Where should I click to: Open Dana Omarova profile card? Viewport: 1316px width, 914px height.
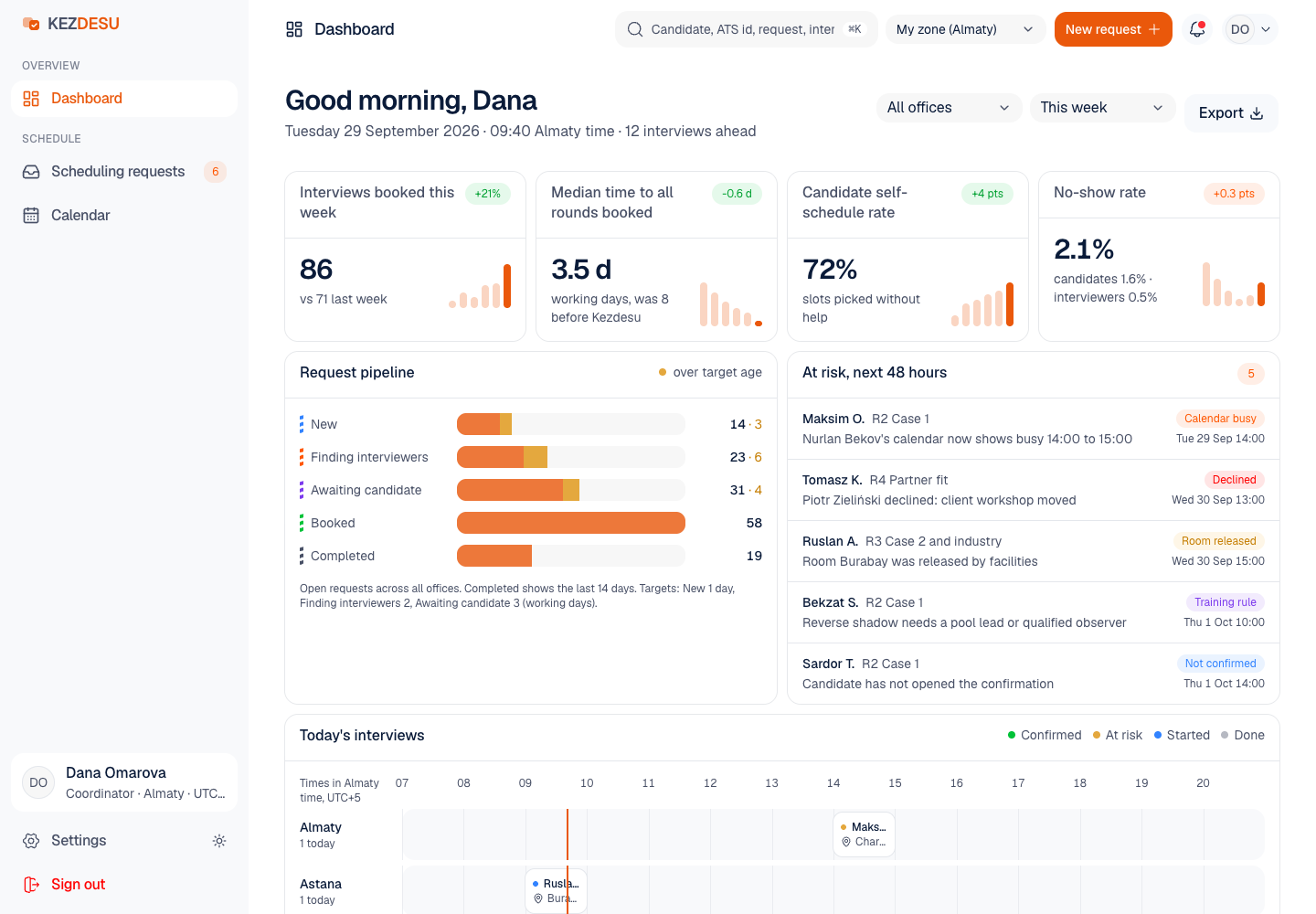[124, 782]
